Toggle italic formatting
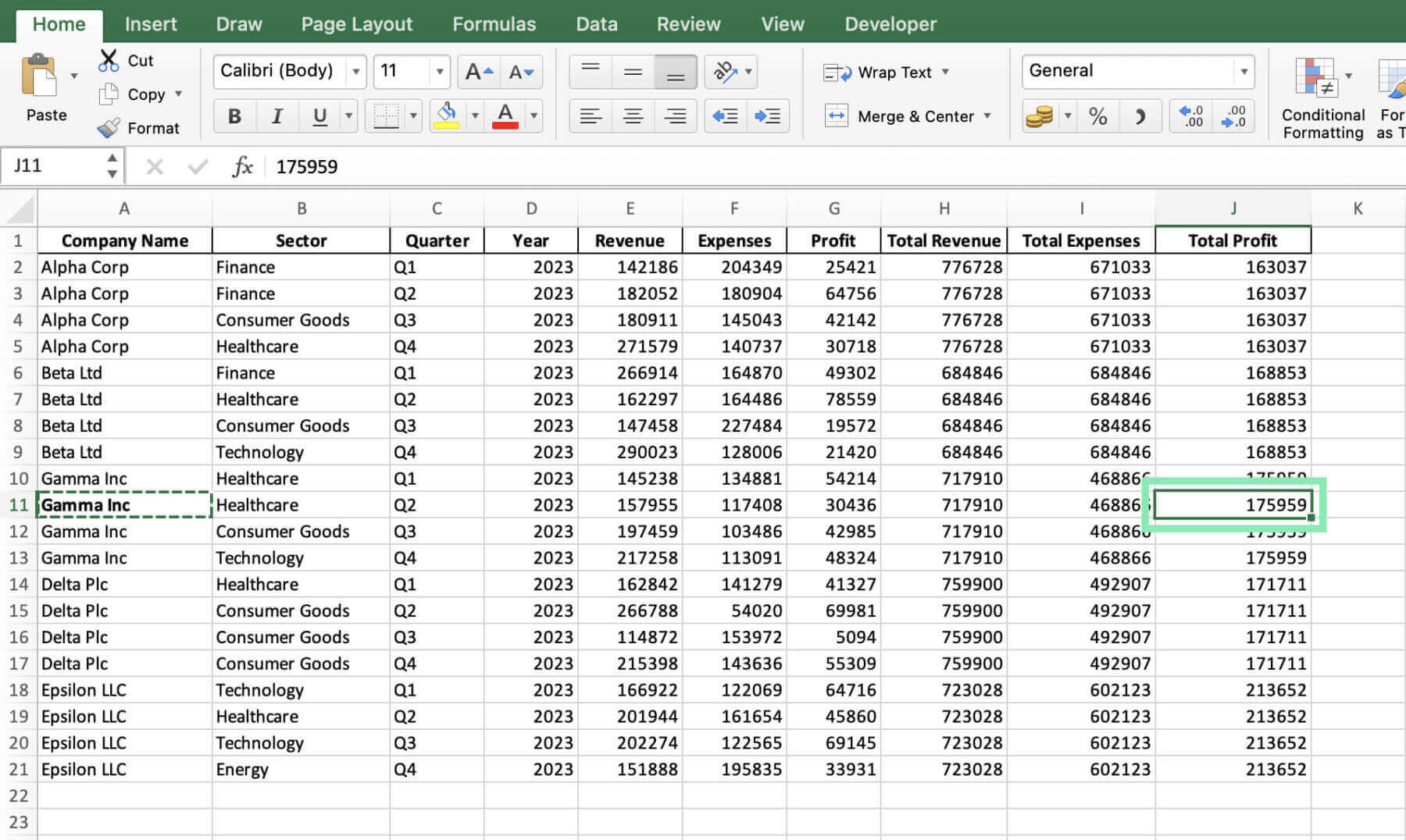Image resolution: width=1406 pixels, height=840 pixels. (x=277, y=116)
